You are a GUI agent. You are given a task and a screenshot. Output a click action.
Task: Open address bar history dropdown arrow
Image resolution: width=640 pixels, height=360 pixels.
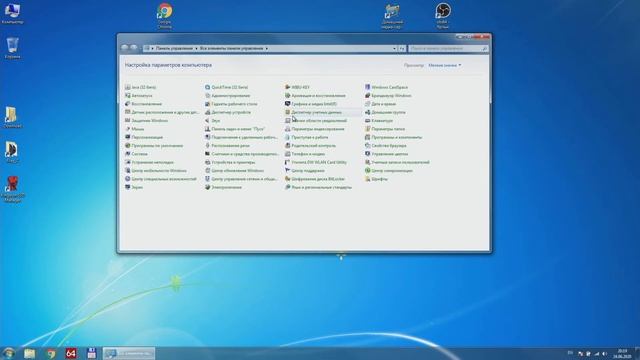[x=394, y=49]
